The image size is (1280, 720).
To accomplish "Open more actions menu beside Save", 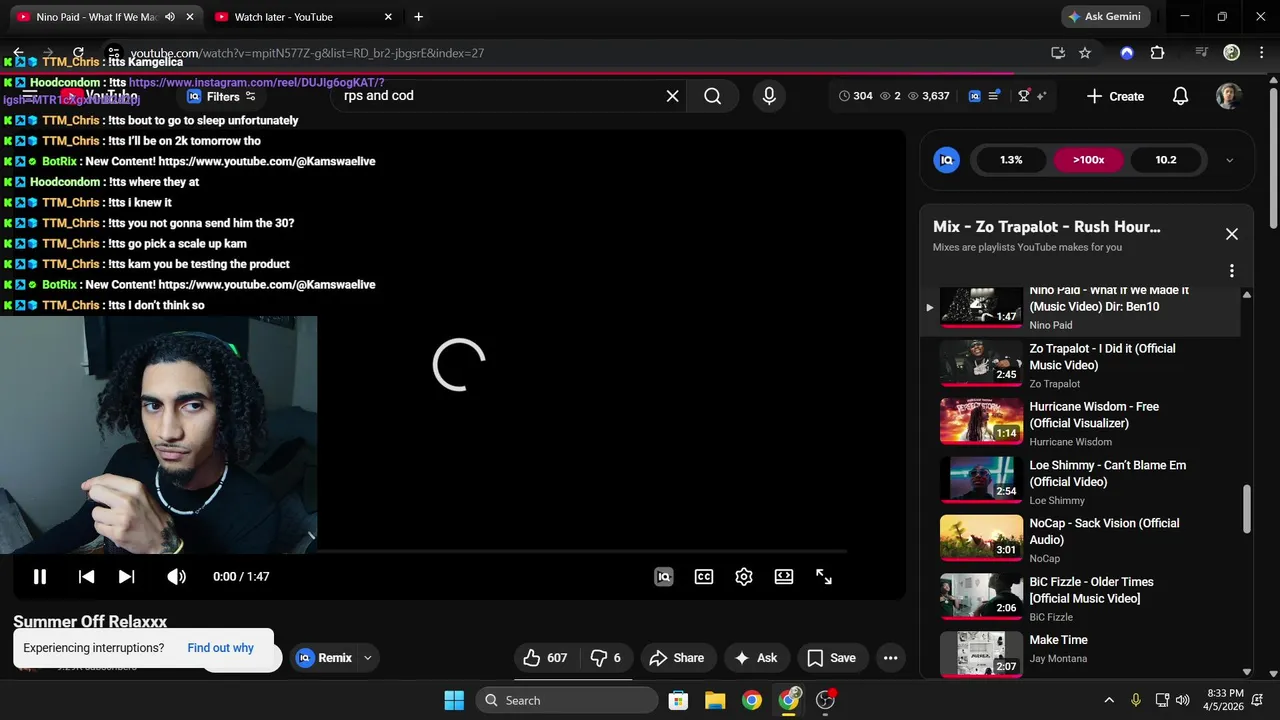I will (890, 658).
